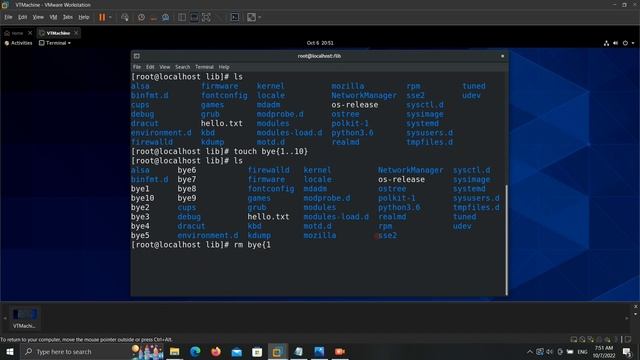Open the terminal File menu
640x360 pixels.
(x=137, y=67)
